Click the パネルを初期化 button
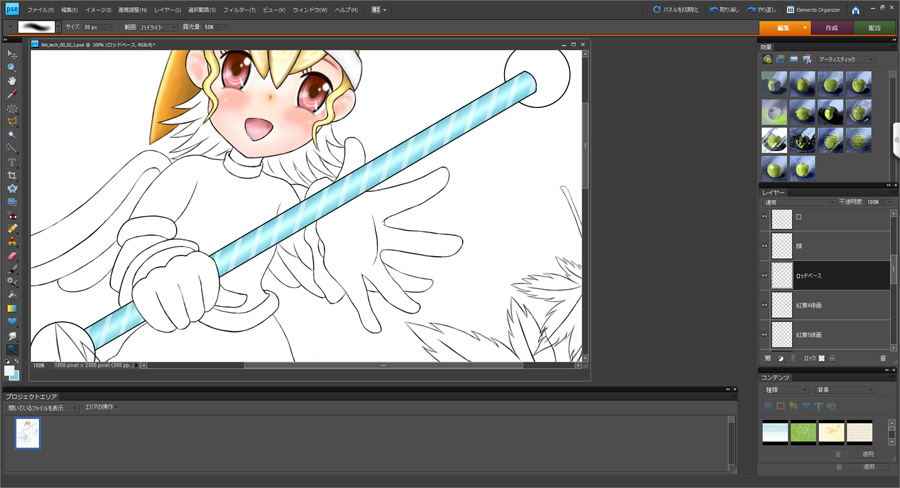Screen dimensions: 900x488 coord(676,9)
